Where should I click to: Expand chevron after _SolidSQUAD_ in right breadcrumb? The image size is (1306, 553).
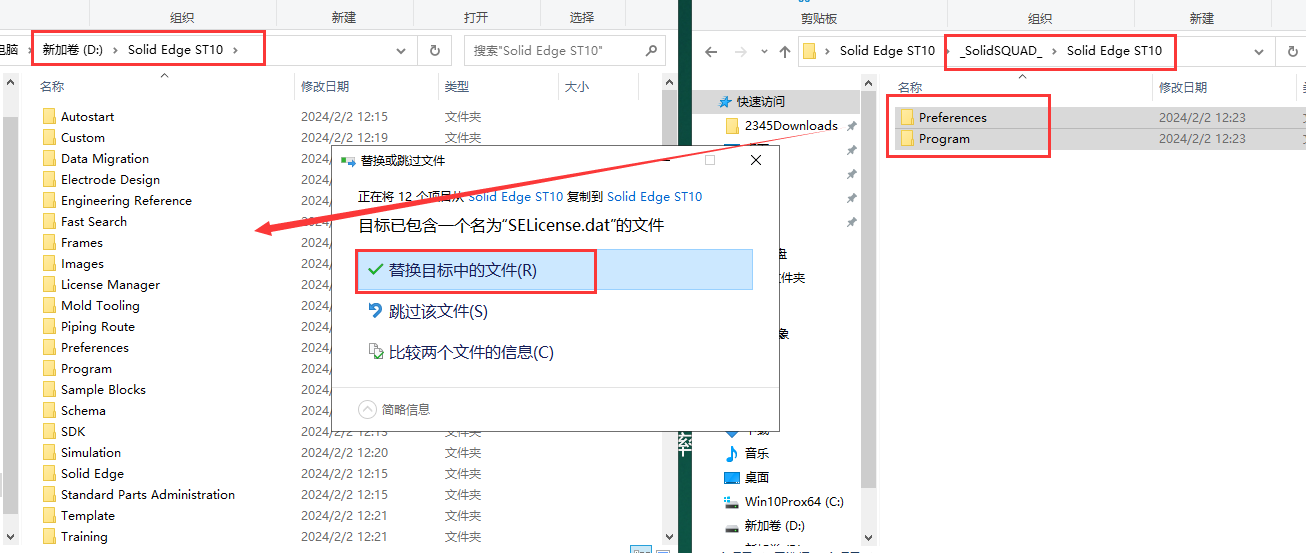[1054, 50]
